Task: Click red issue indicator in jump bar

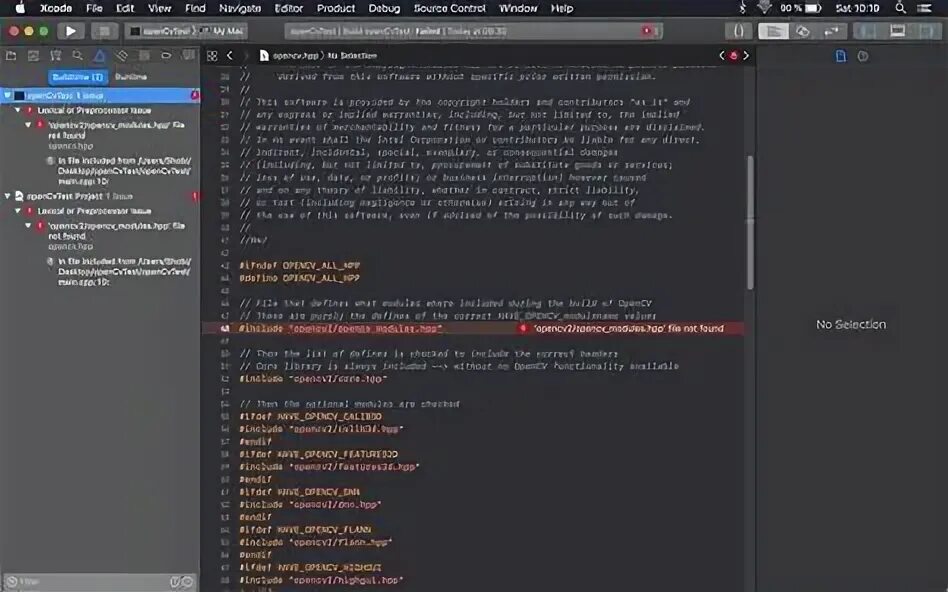Action: (733, 56)
